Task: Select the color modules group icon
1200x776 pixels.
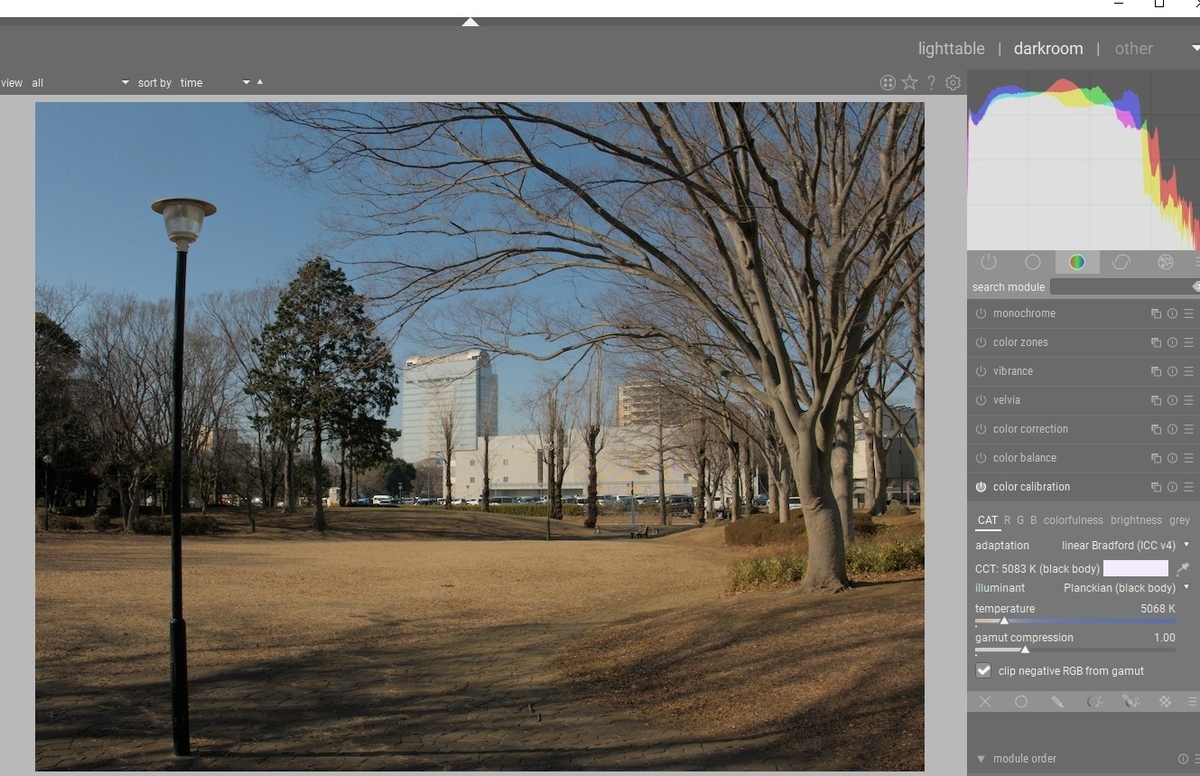Action: pos(1077,262)
